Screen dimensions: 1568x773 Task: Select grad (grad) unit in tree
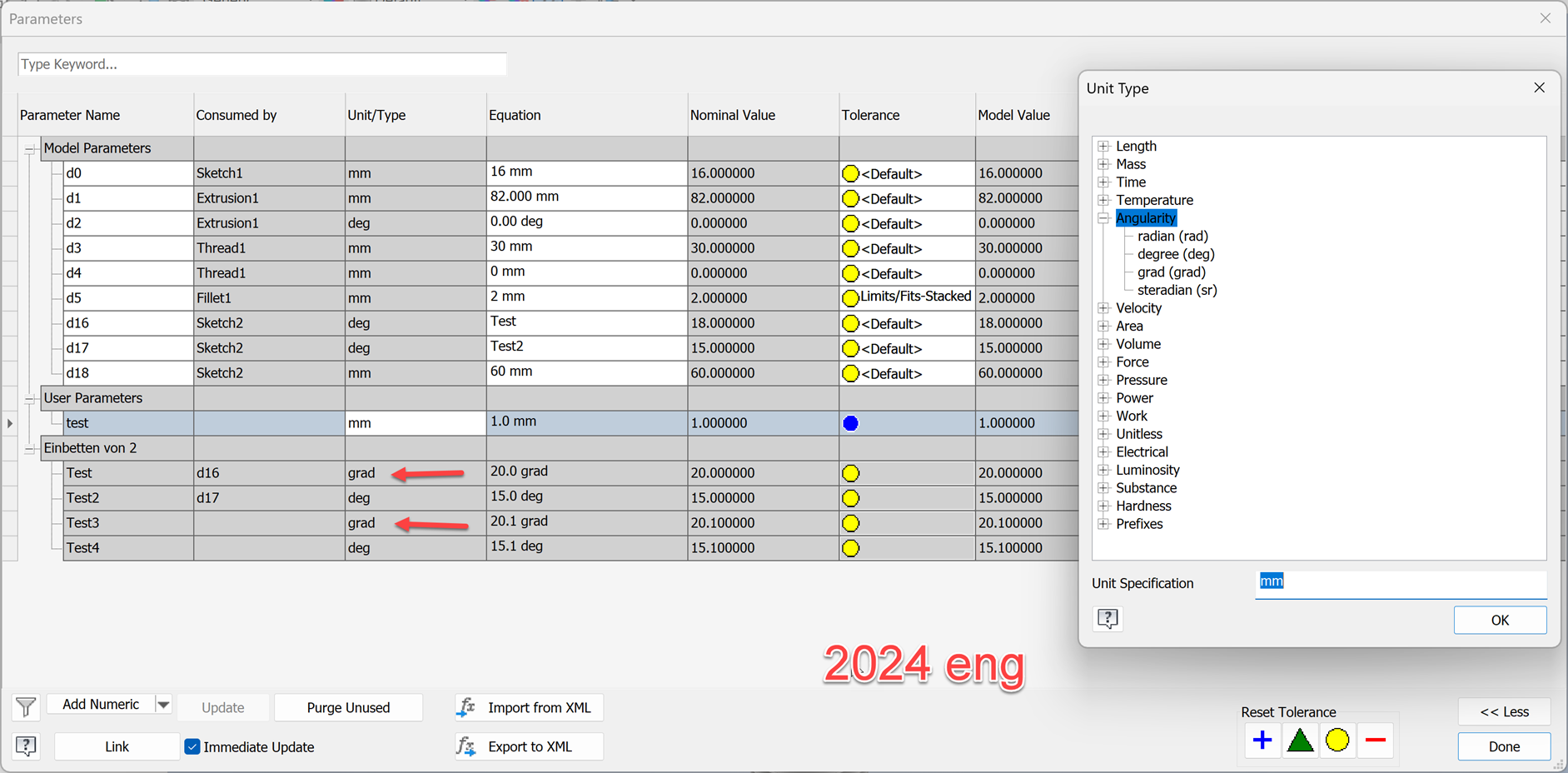1172,272
